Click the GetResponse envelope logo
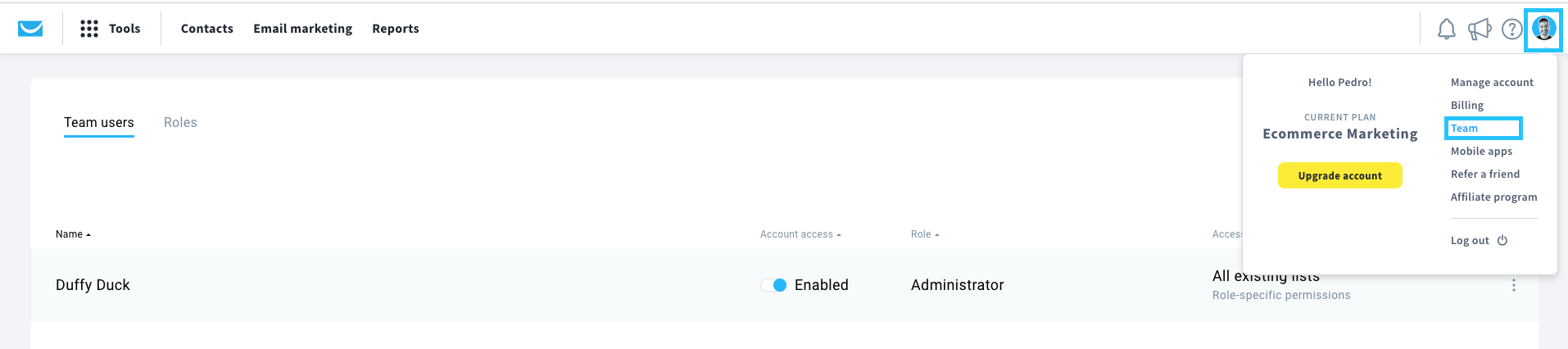 coord(30,29)
